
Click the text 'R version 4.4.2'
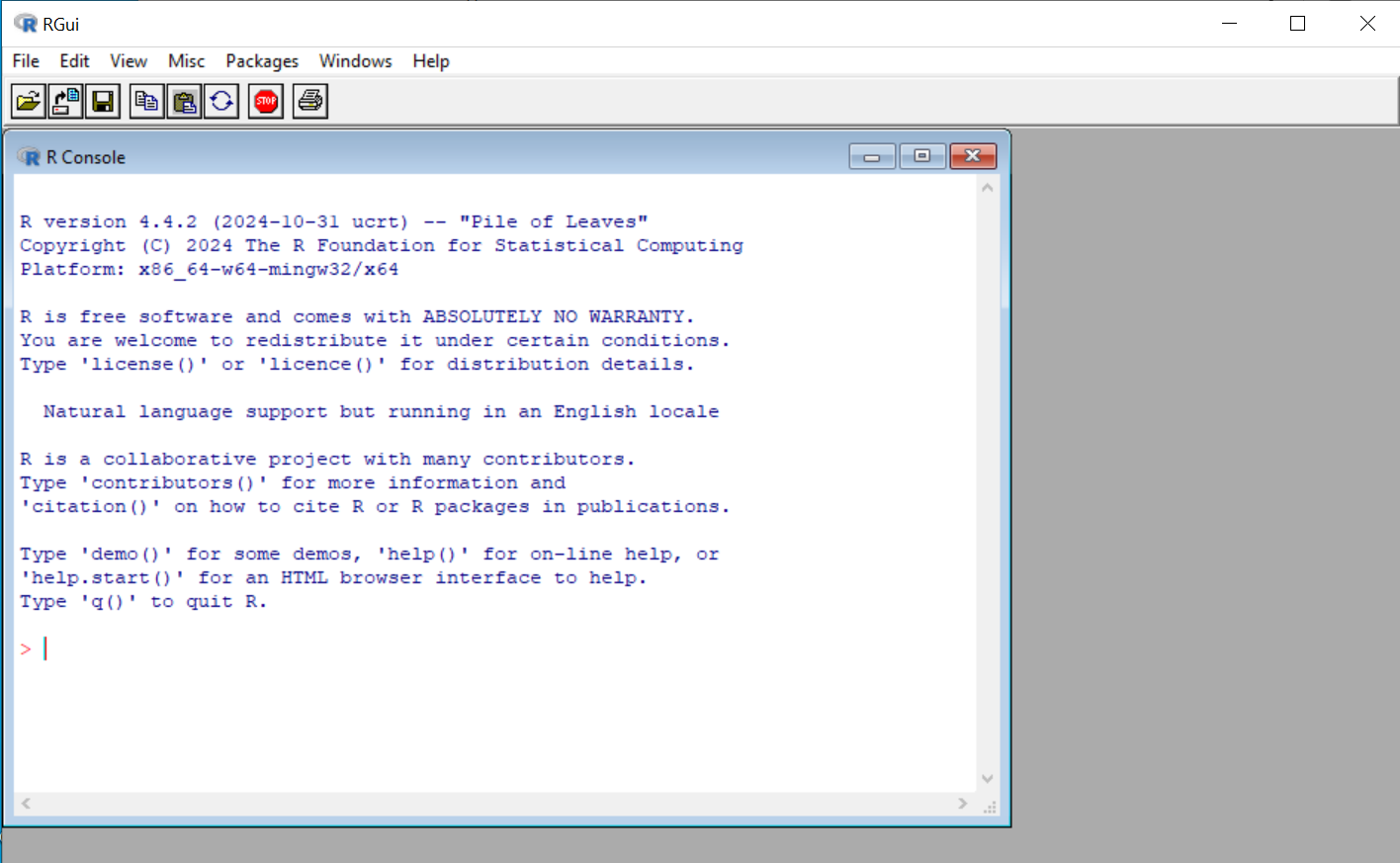109,221
